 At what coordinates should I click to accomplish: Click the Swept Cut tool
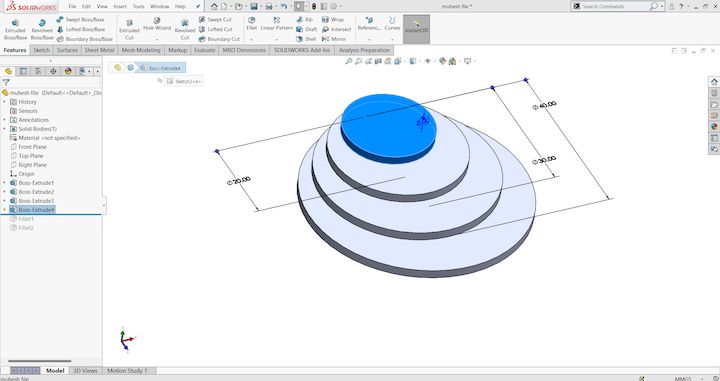click(215, 20)
